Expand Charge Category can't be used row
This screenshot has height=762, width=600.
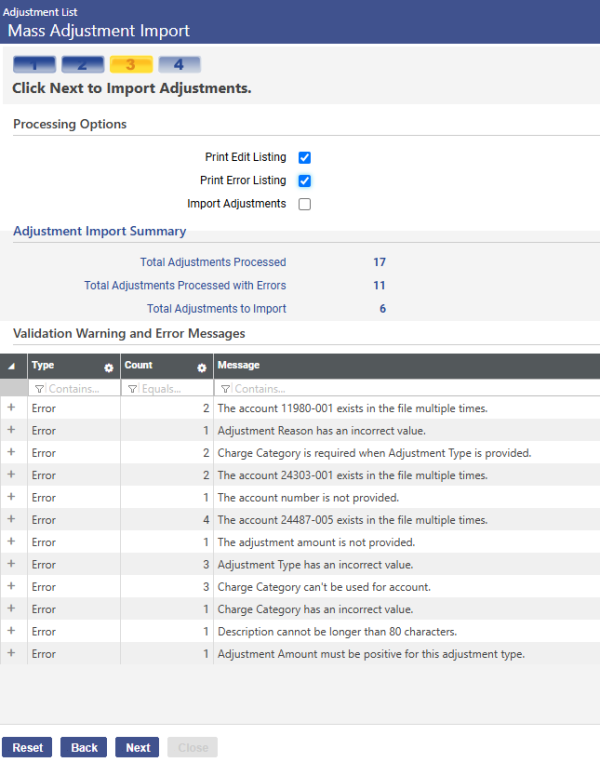pyautogui.click(x=11, y=586)
